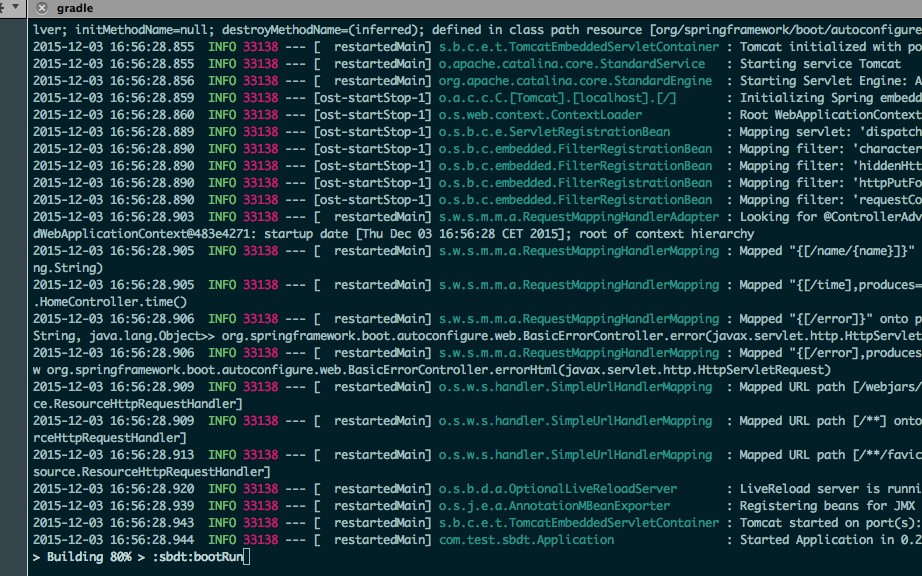Click the restartedMain thread name

(x=380, y=47)
